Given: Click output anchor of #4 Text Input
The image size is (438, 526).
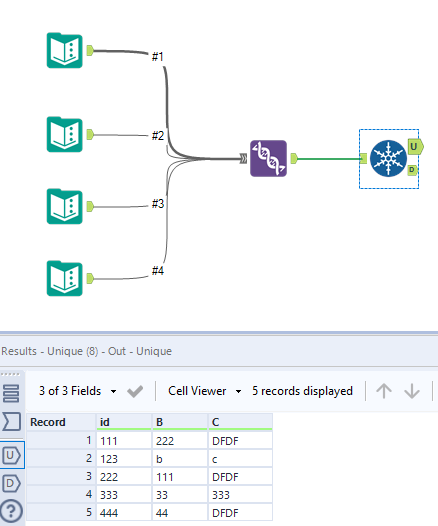Looking at the screenshot, I should click(90, 278).
